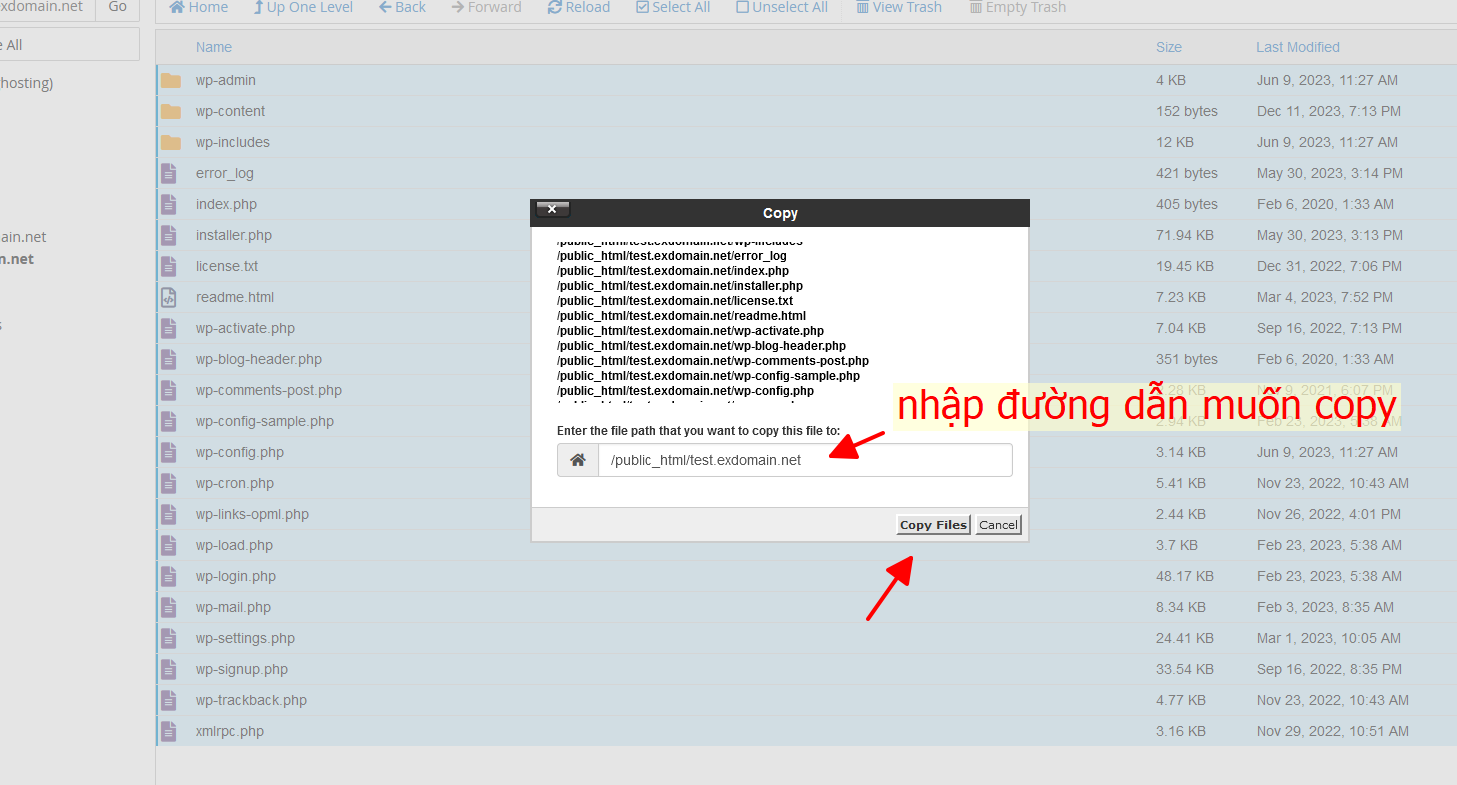Select the xmlrpc.php file name
This screenshot has width=1457, height=785.
(230, 731)
